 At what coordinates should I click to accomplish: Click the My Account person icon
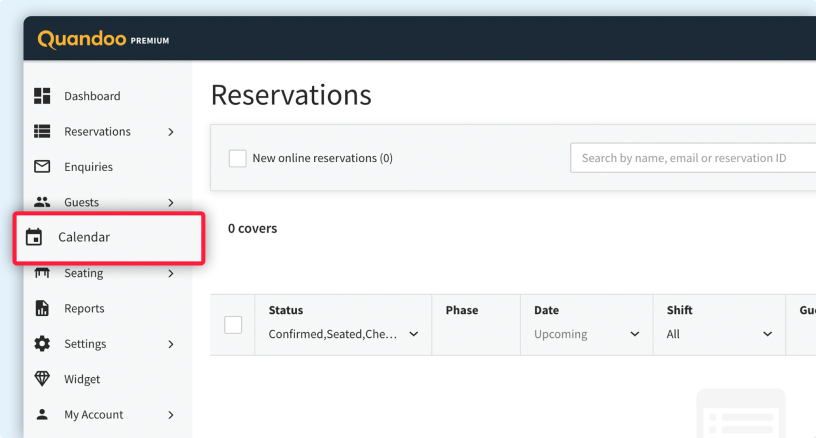(42, 414)
